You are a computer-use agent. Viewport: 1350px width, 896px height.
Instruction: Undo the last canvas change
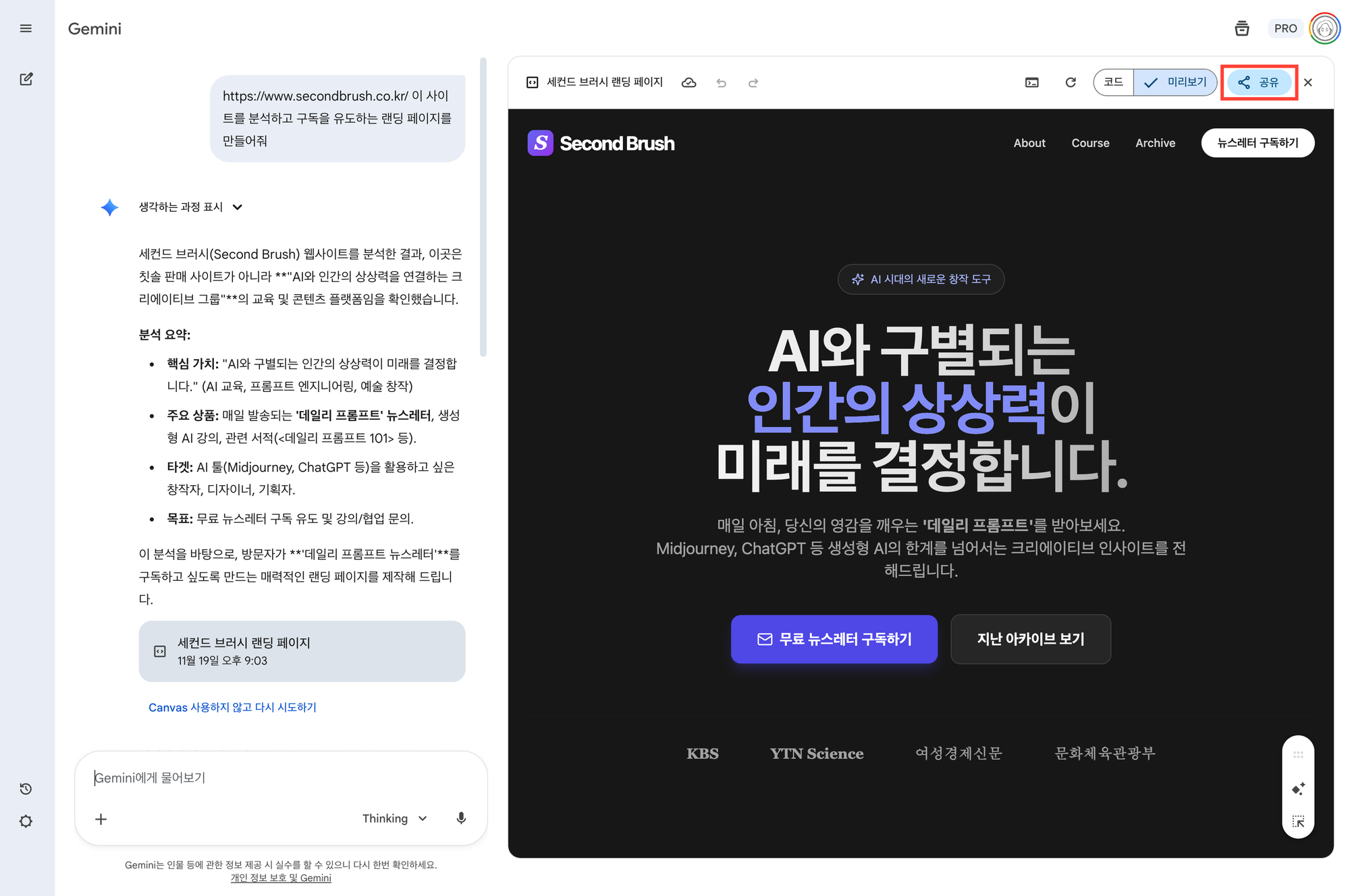[x=721, y=82]
